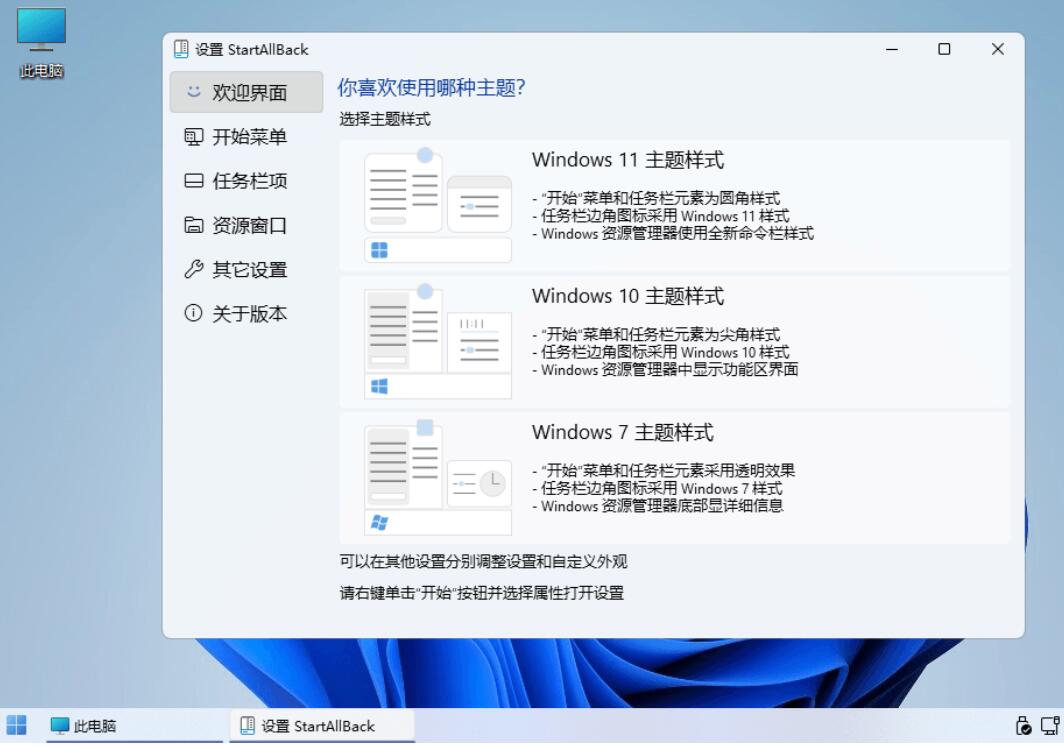Image resolution: width=1064 pixels, height=746 pixels.
Task: Click line Windows 资源管理器底部显详细信息
Action: [658, 506]
